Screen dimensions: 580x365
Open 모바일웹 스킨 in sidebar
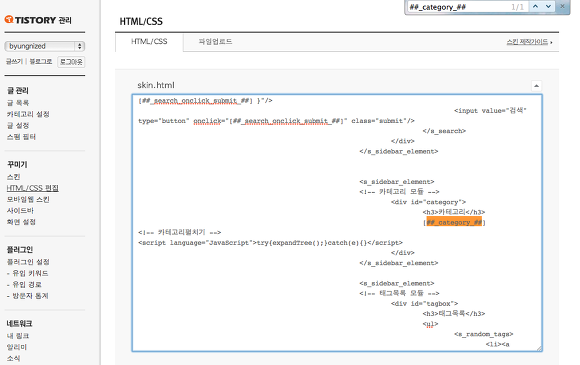(28, 200)
